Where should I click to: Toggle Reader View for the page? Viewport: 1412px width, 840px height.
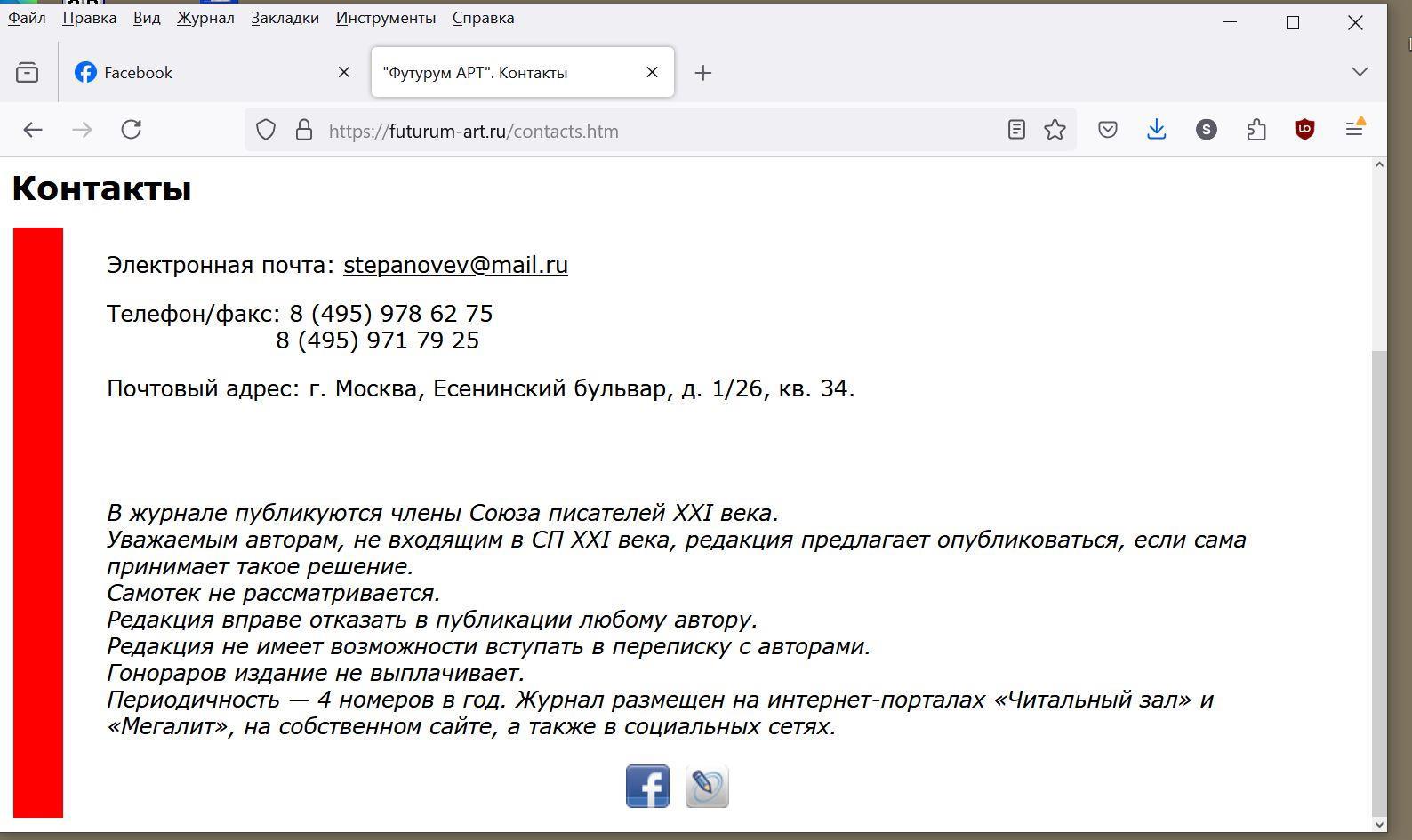coord(1016,130)
